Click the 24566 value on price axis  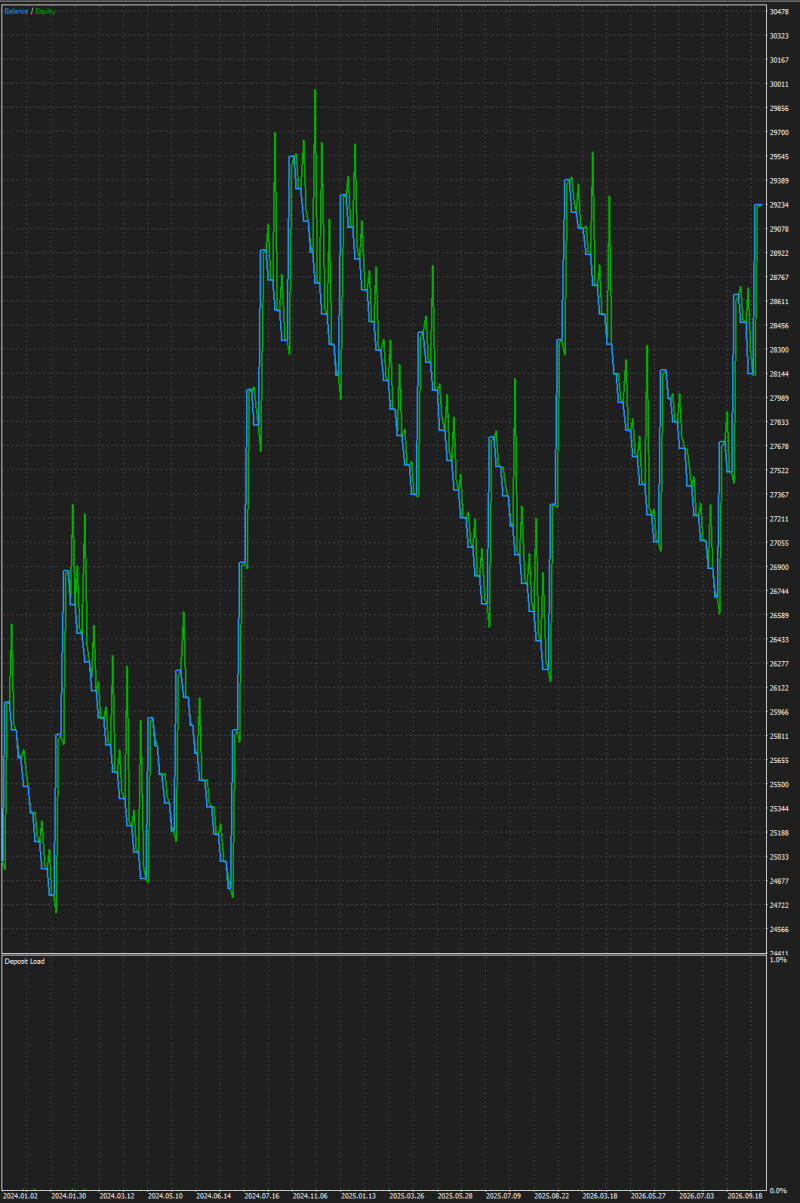pyautogui.click(x=780, y=930)
